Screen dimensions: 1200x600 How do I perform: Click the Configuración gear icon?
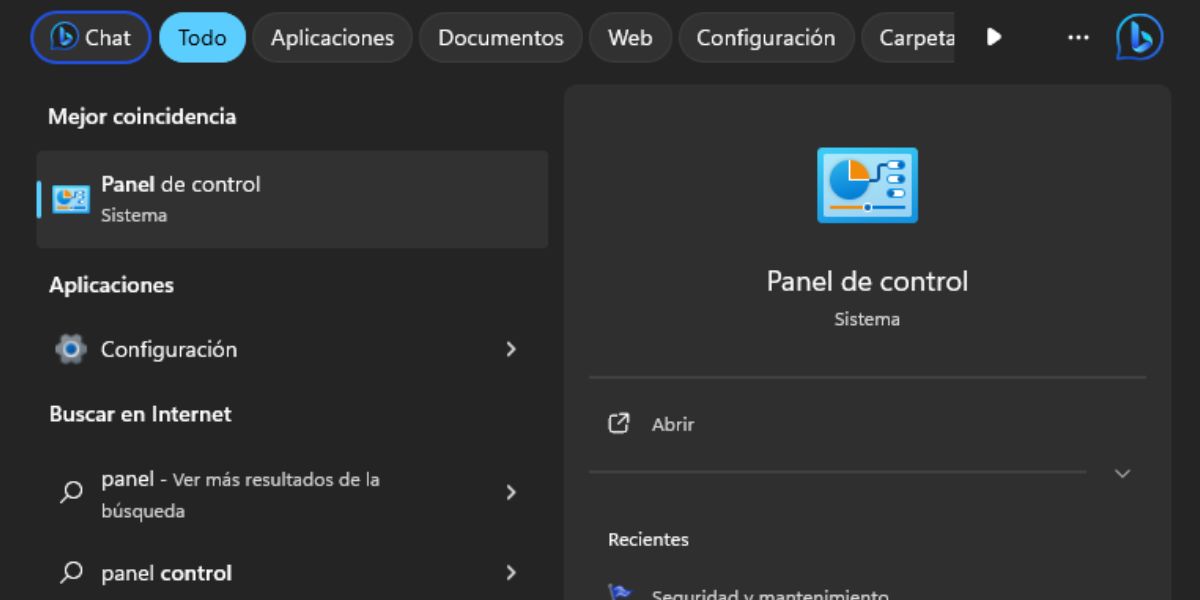[x=70, y=349]
